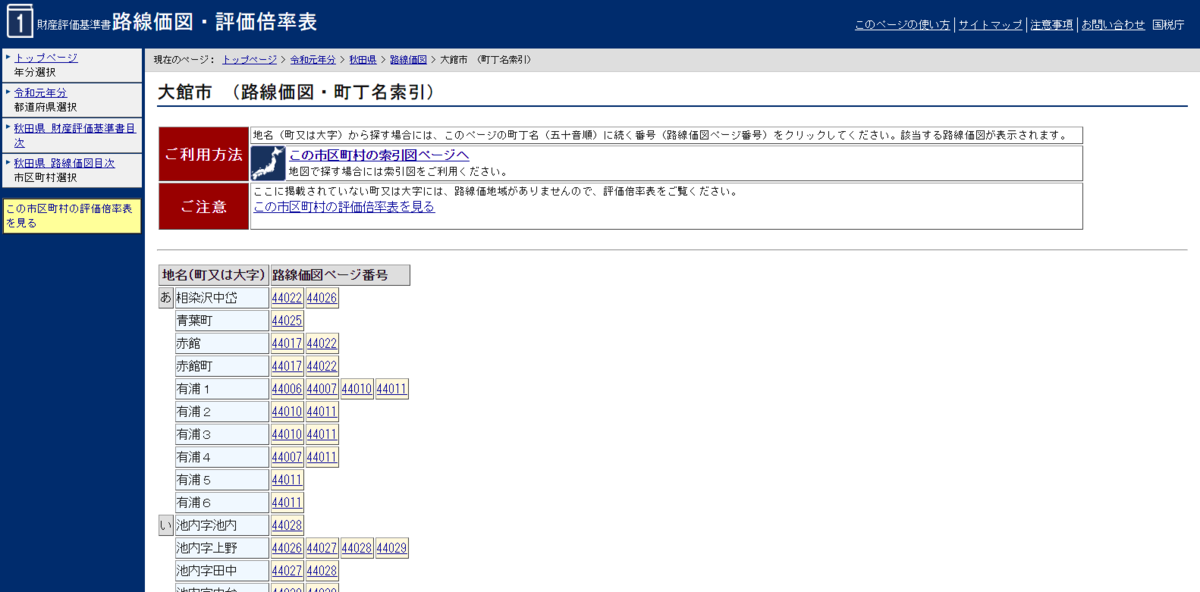1200x592 pixels.
Task: Open 44027 in the 池内字上野 row
Action: click(x=322, y=548)
